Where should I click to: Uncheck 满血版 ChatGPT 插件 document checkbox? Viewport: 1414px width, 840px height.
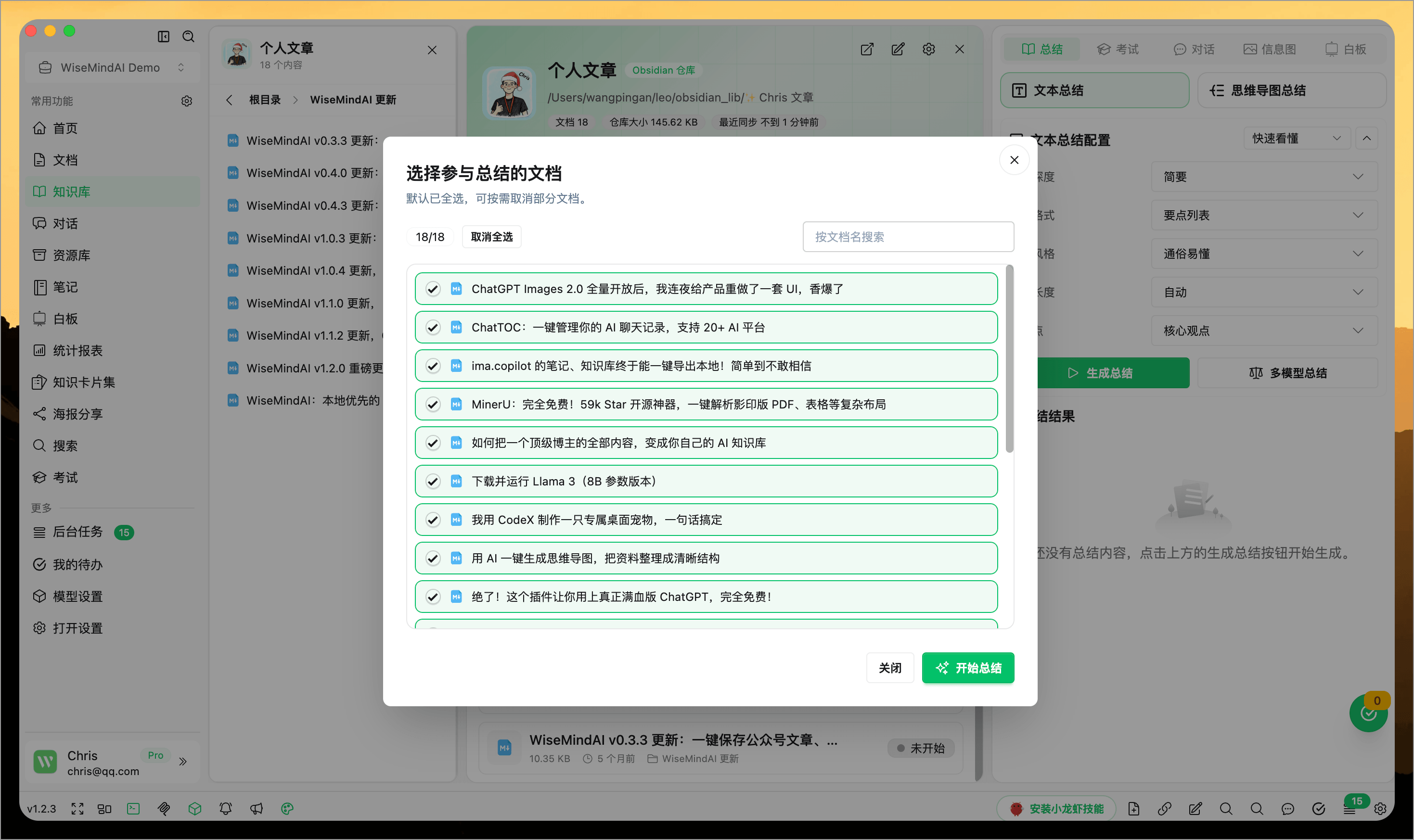click(433, 597)
